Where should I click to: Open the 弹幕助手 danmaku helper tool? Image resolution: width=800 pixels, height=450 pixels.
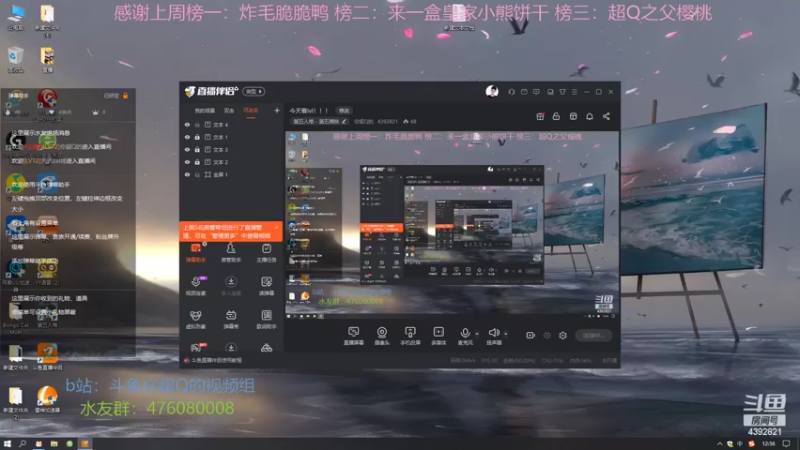pyautogui.click(x=195, y=253)
